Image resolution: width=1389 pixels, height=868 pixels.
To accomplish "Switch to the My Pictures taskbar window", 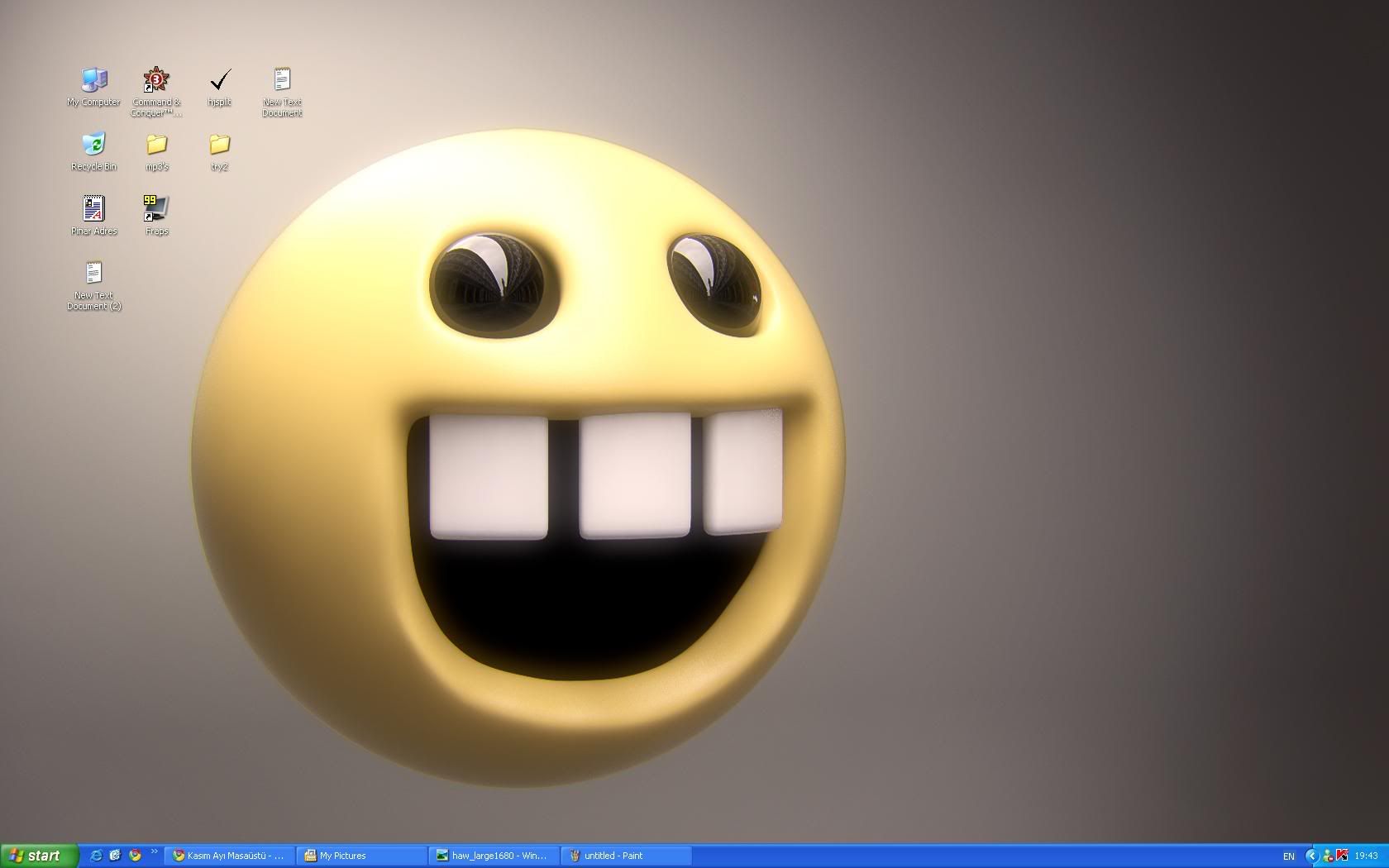I will [x=361, y=856].
